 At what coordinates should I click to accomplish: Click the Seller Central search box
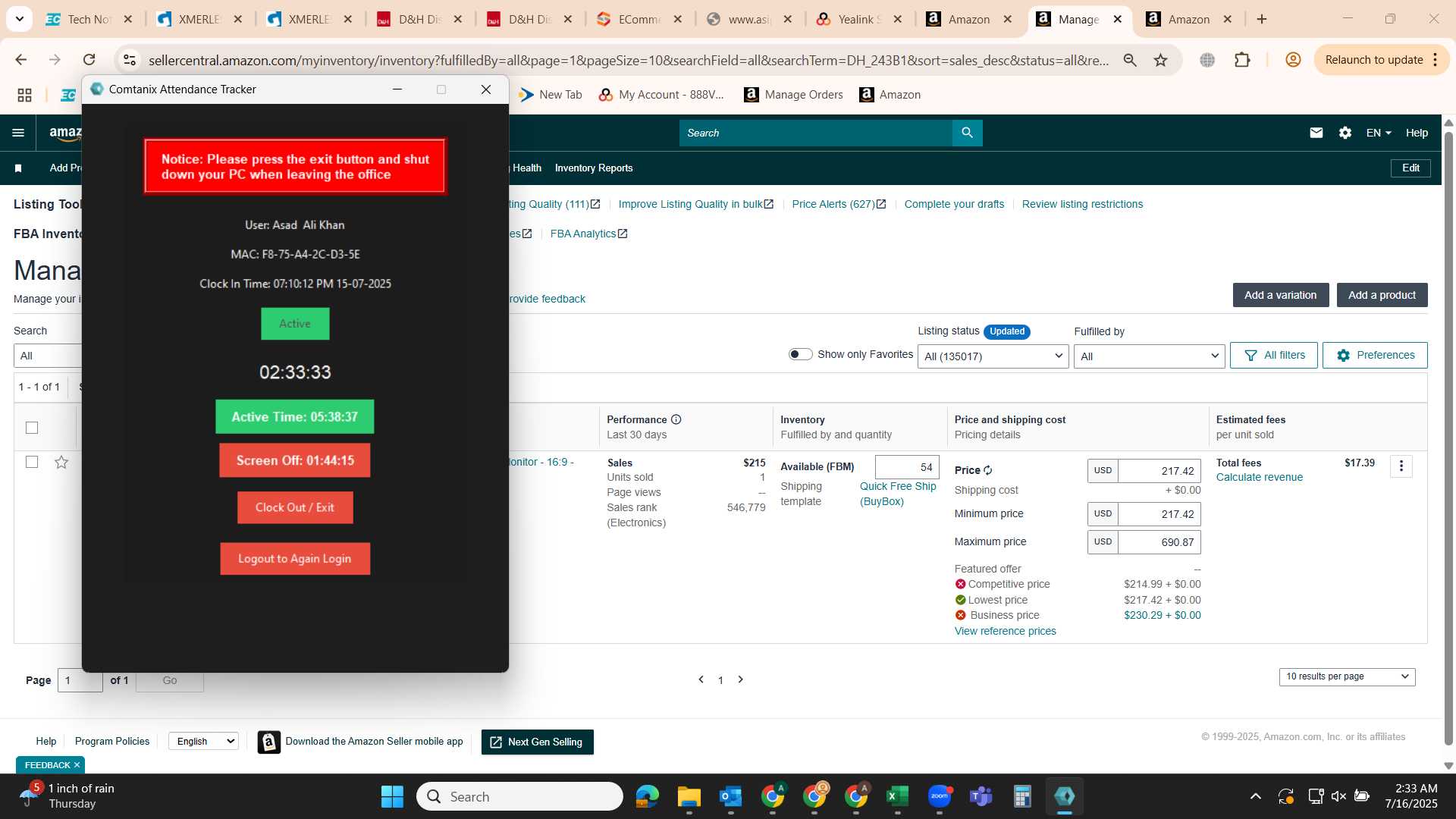tap(815, 133)
